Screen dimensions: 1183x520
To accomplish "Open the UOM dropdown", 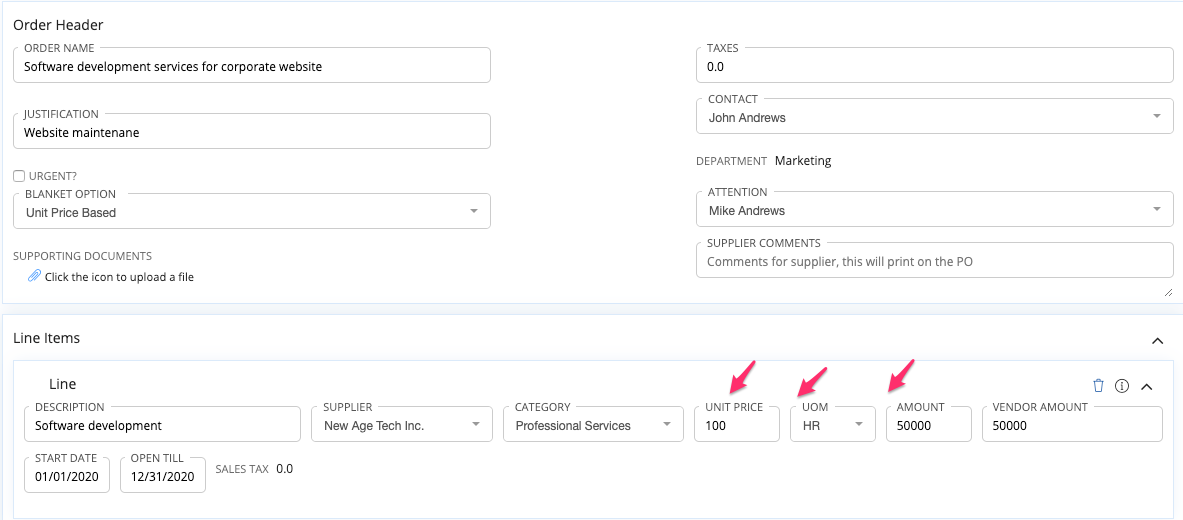I will point(833,424).
